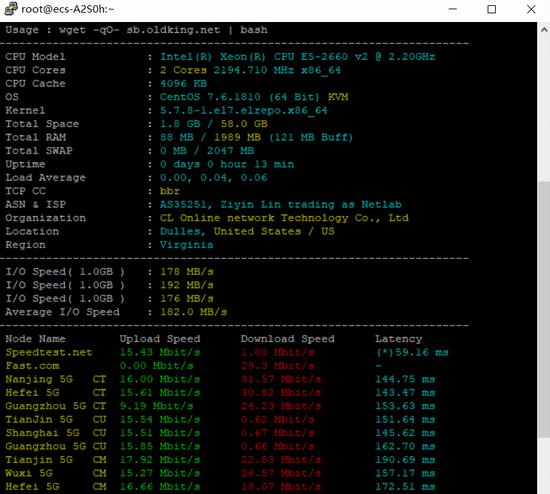Click the Node Name column header
Image resolution: width=550 pixels, height=494 pixels.
click(35, 339)
